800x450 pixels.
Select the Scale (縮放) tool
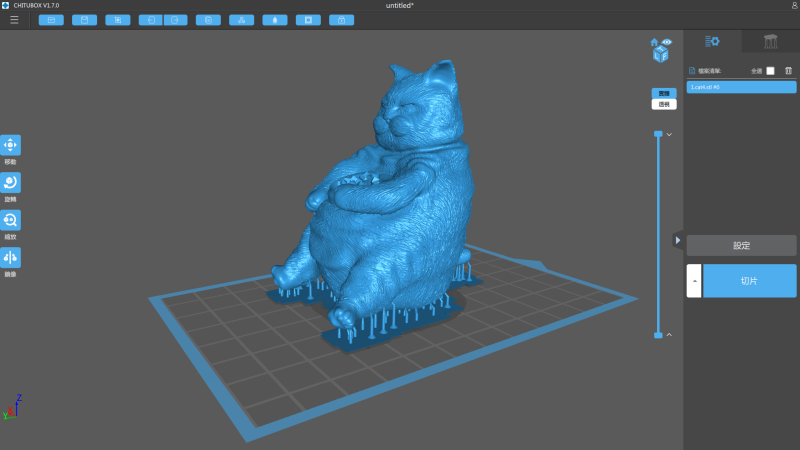coord(10,220)
